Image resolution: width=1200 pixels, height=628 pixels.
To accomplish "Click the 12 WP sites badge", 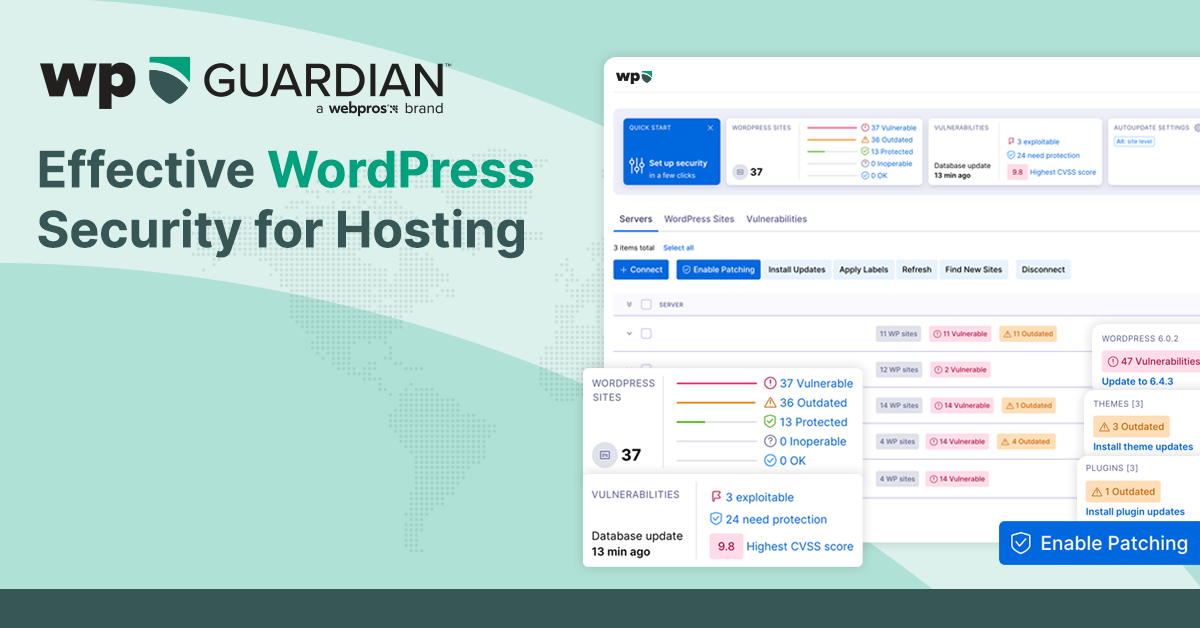I will click(898, 370).
